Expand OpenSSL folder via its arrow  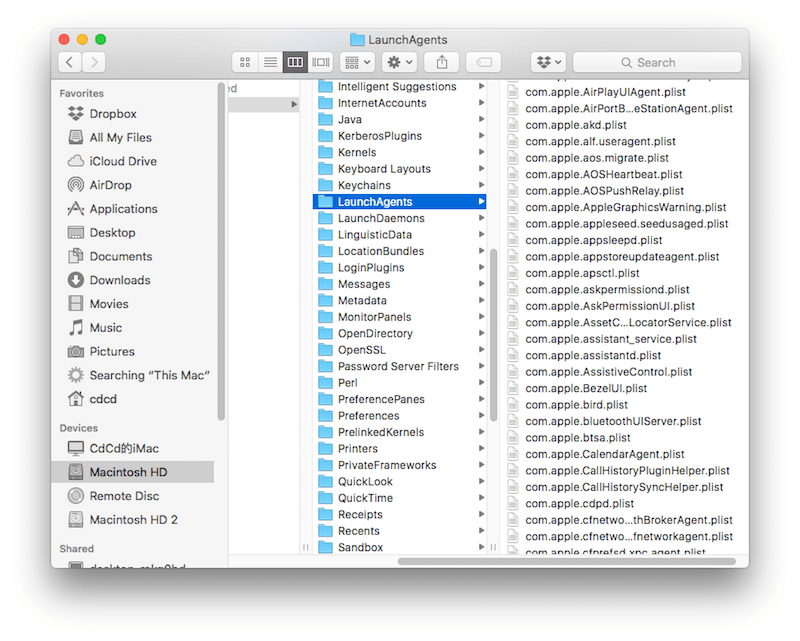point(481,350)
